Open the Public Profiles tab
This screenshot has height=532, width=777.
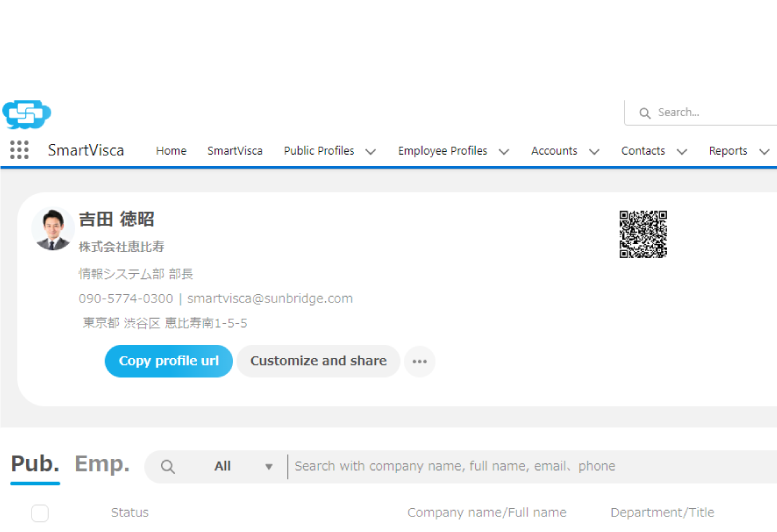pos(319,151)
